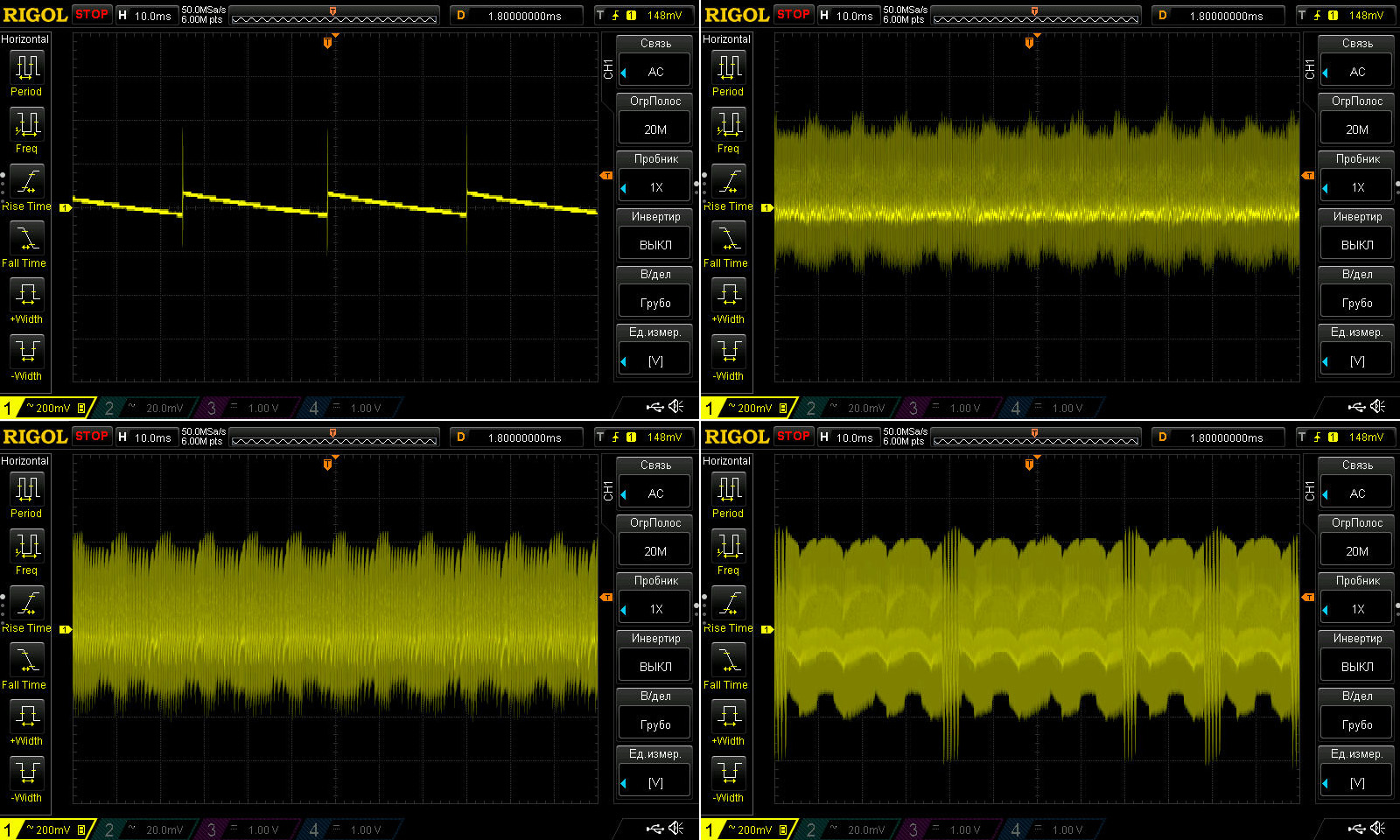The width and height of the screenshot is (1400, 840).
Task: Choose Rise Time icon in bottom-left panel
Action: coord(27,604)
